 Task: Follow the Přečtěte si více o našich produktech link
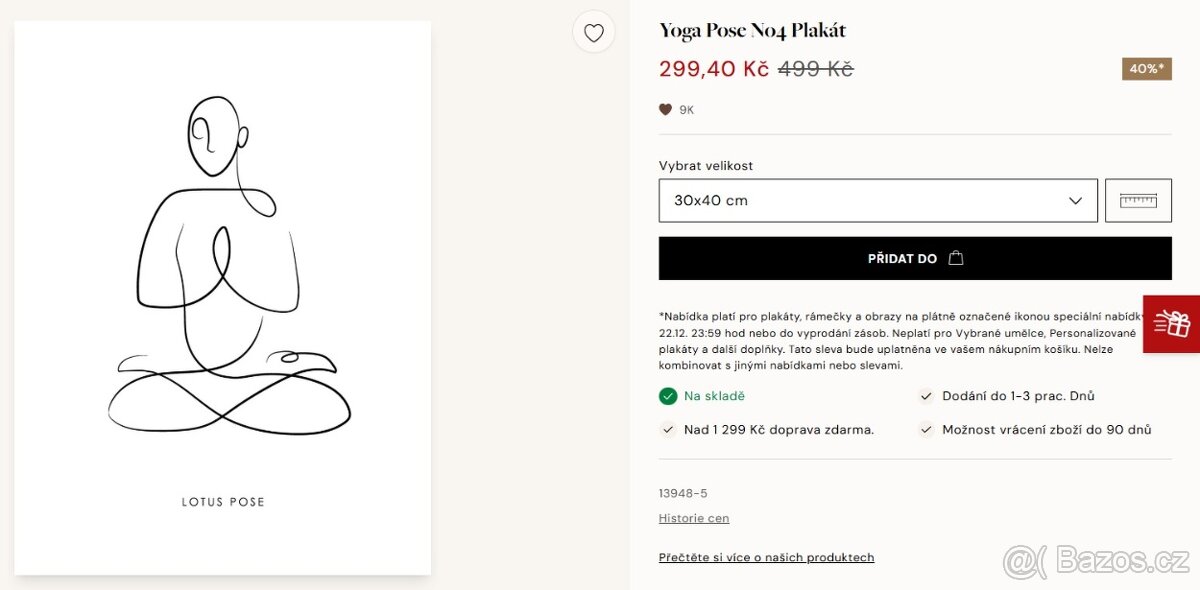[766, 557]
